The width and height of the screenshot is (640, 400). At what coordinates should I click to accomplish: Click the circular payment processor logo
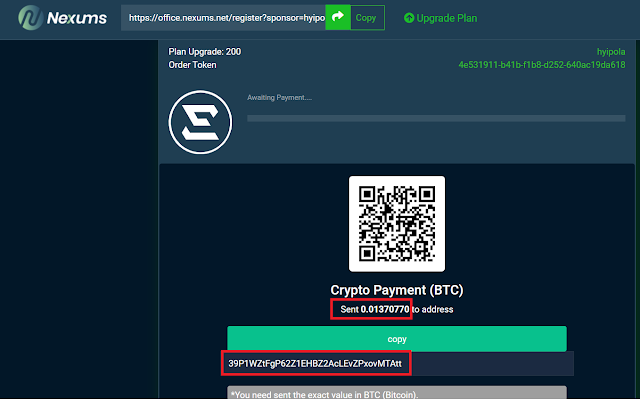click(200, 122)
